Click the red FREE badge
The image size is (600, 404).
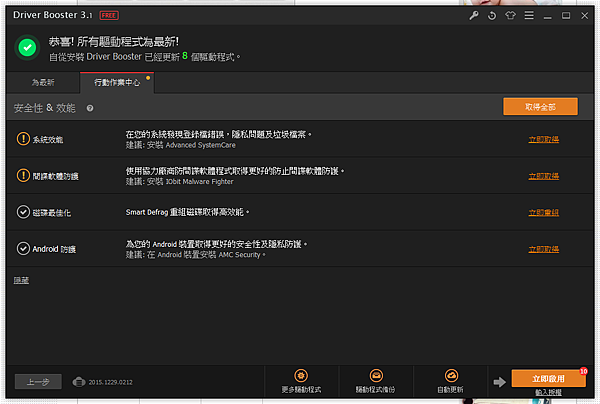click(109, 15)
